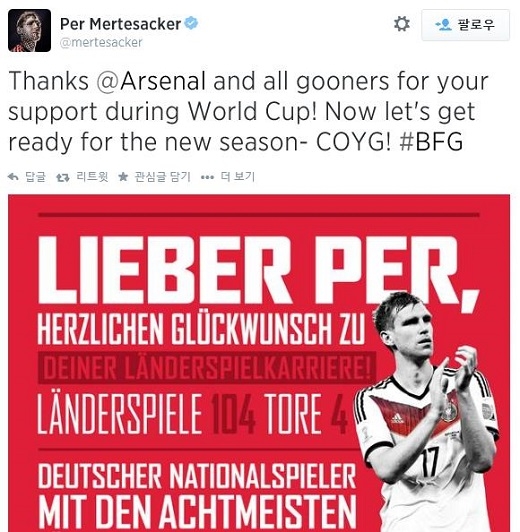Click the blue verified badge
This screenshot has height=532, width=520.
pyautogui.click(x=191, y=23)
